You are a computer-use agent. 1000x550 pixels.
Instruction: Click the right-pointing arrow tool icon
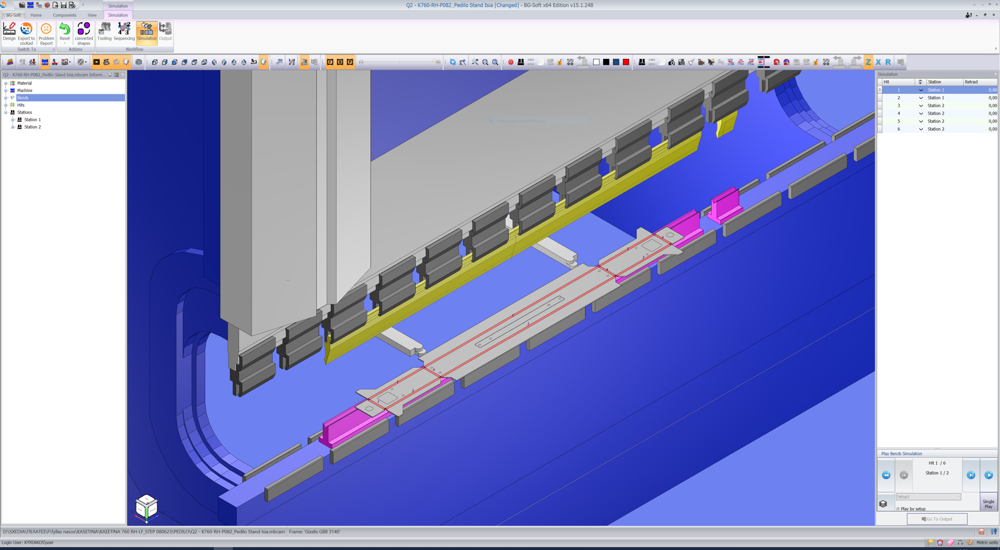click(x=855, y=62)
